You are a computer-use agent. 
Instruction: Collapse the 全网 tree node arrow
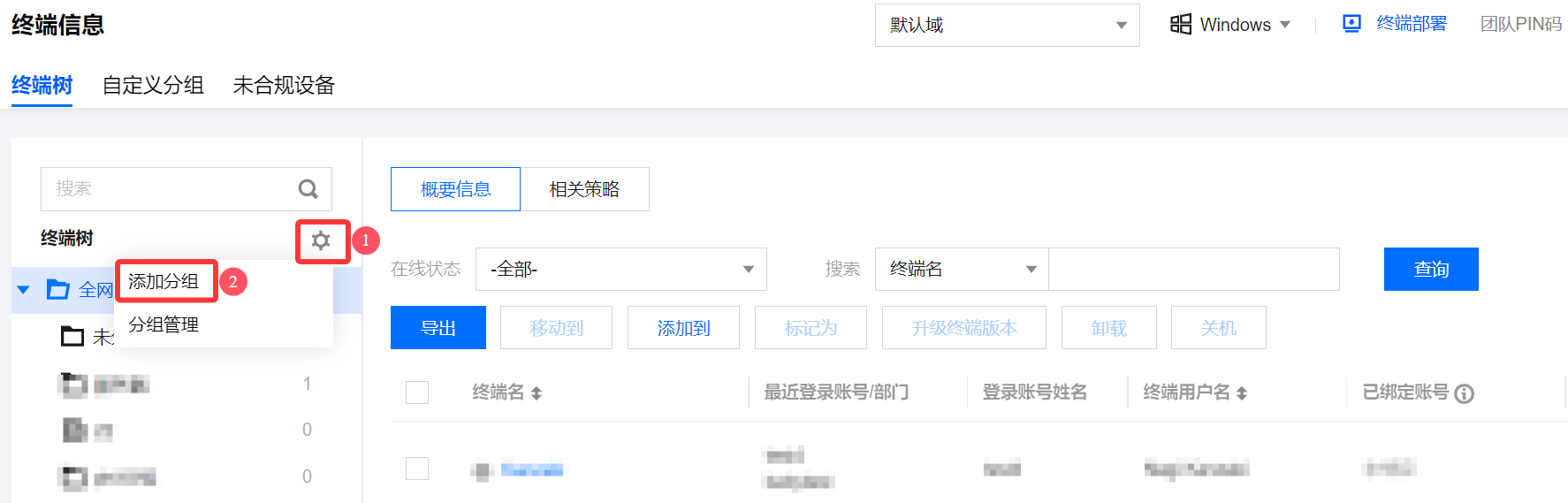[x=24, y=289]
